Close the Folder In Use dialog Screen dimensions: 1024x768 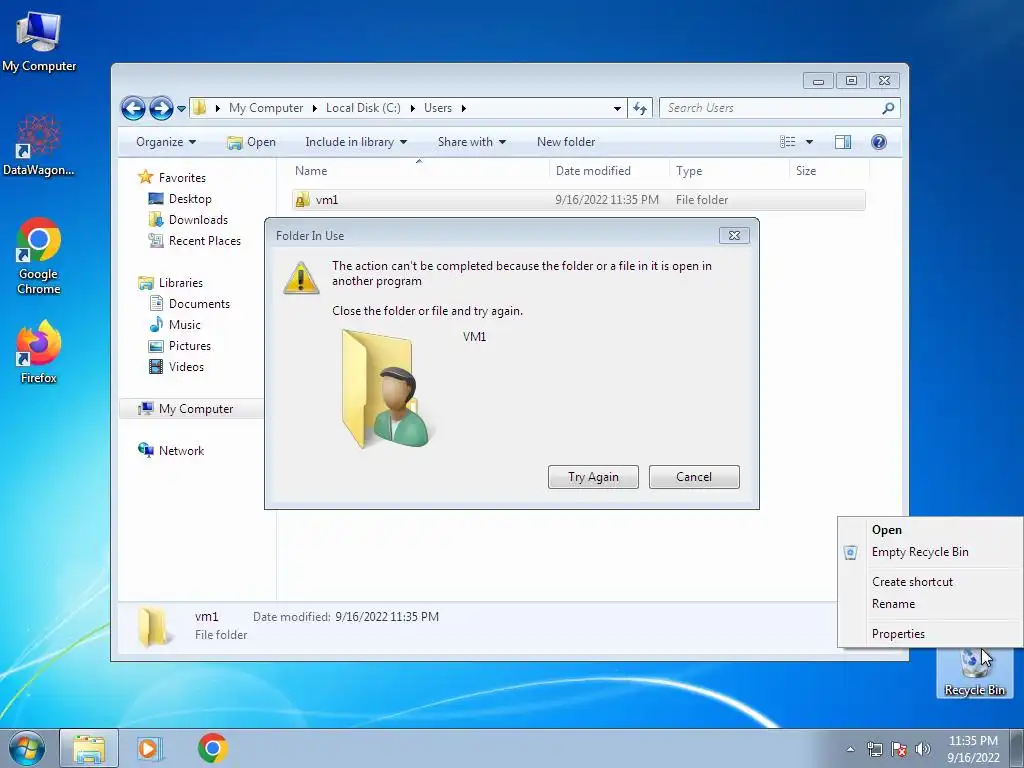734,236
